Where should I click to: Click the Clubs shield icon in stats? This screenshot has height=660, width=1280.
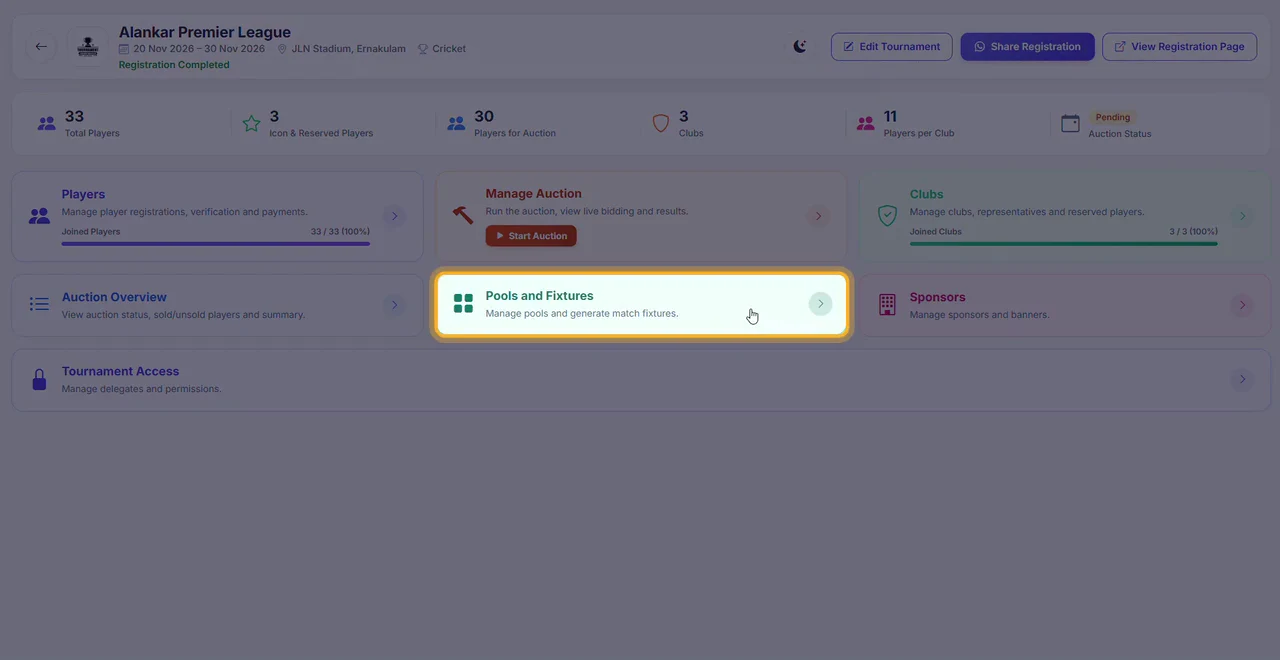pos(660,124)
